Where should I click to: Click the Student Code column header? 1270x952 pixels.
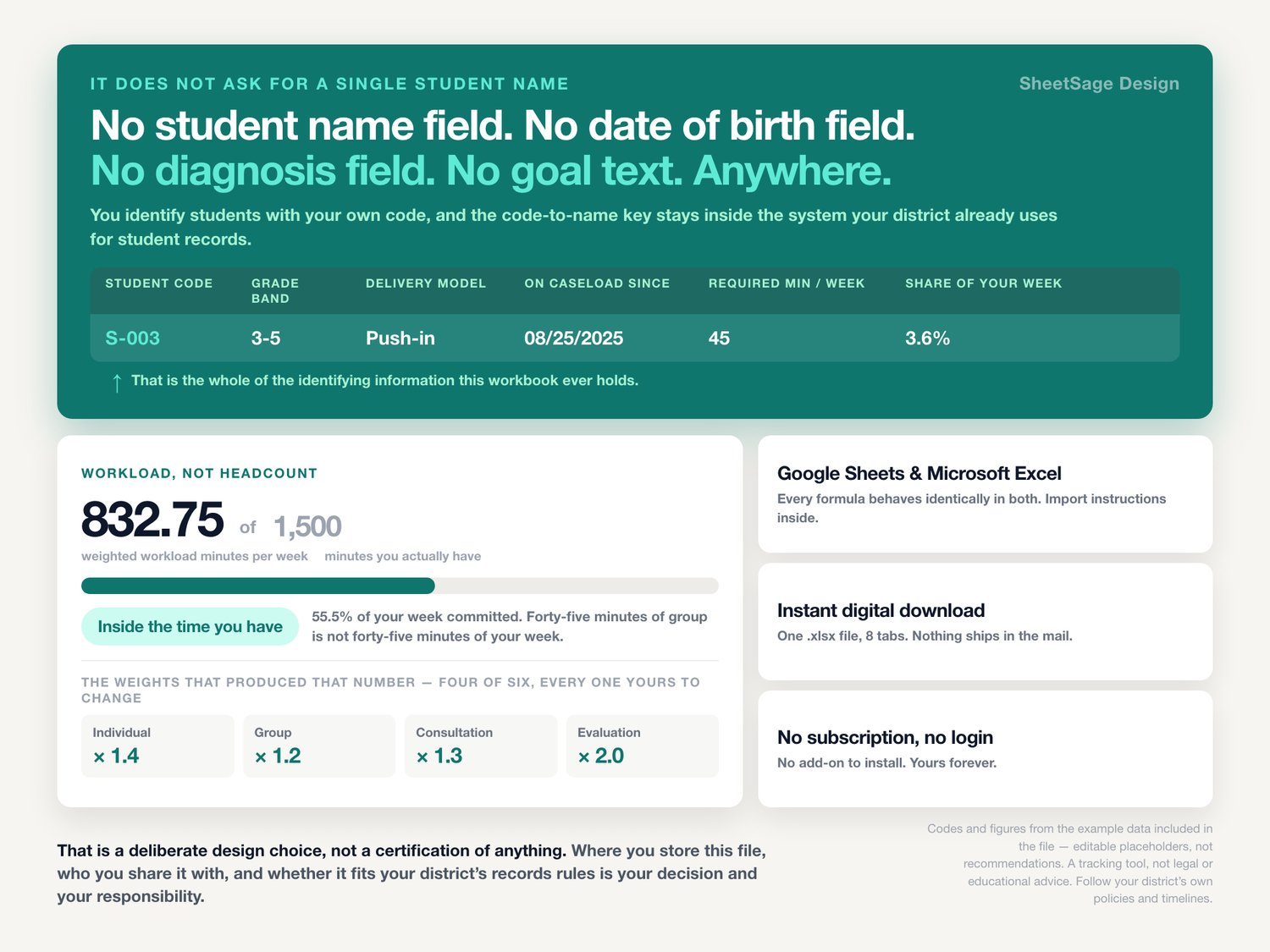pyautogui.click(x=159, y=283)
